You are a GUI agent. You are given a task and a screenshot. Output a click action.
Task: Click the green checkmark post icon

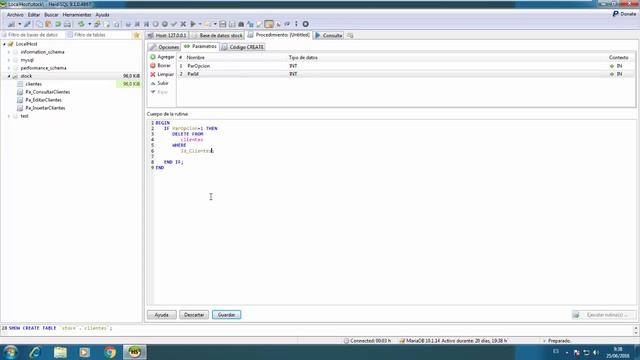tap(174, 24)
